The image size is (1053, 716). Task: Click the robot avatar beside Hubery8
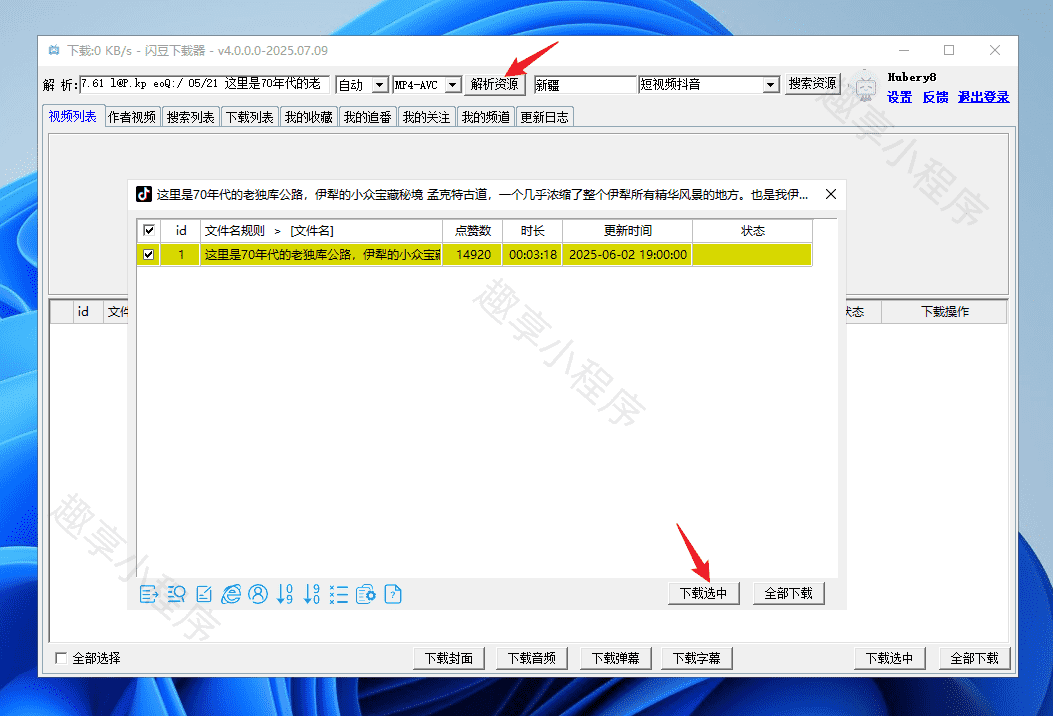(x=865, y=86)
